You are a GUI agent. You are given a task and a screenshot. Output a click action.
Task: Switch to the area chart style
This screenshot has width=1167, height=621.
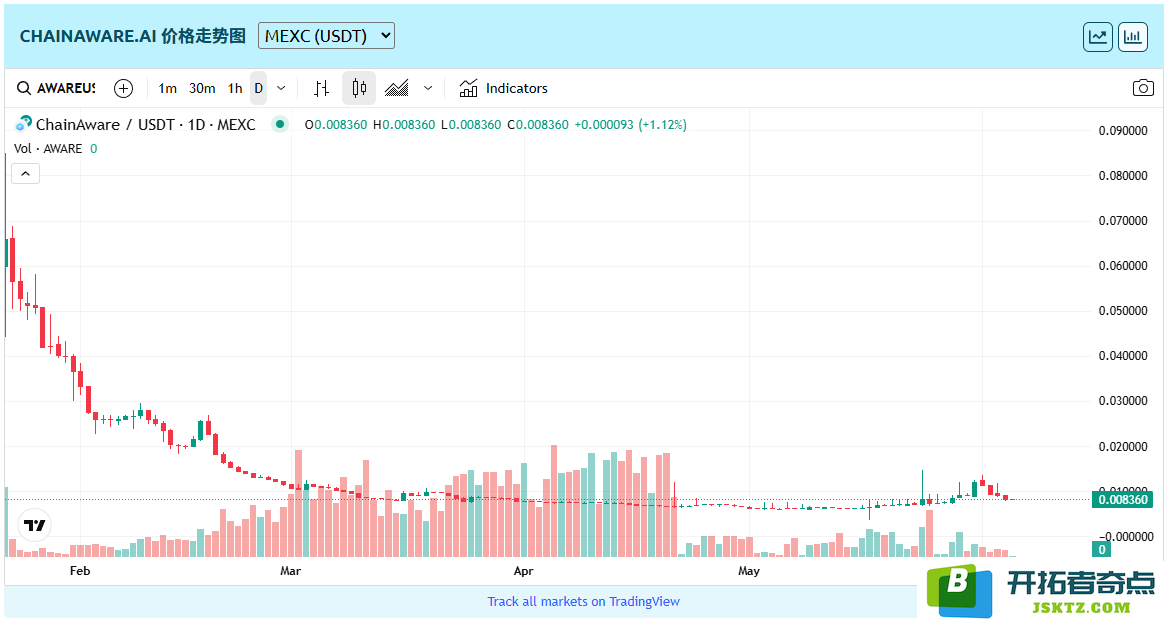397,89
